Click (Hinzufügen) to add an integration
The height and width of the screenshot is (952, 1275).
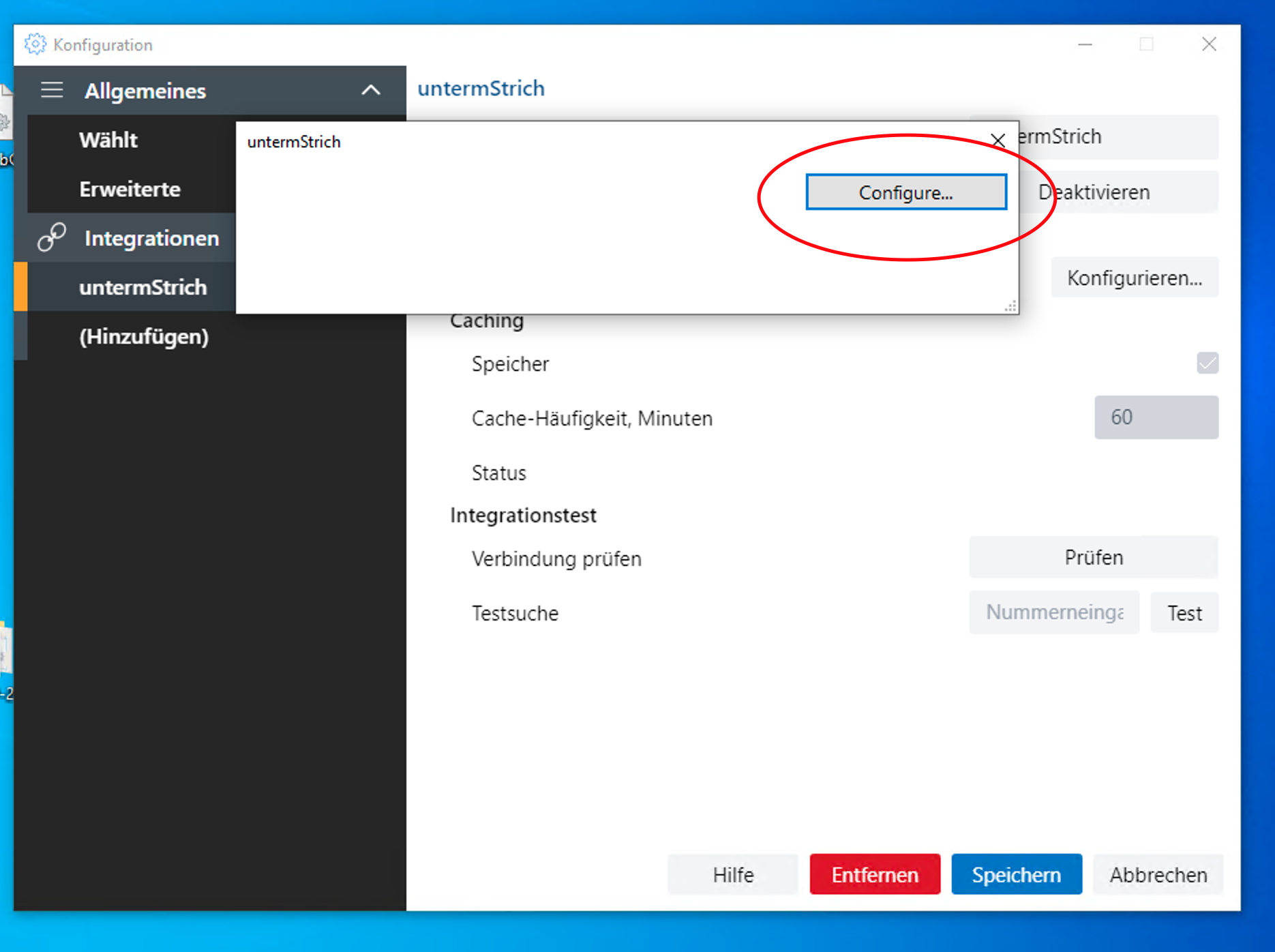point(144,336)
